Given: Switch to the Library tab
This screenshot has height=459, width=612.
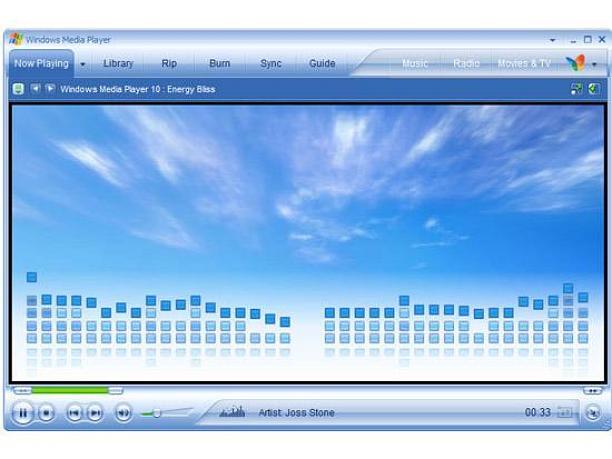Looking at the screenshot, I should [118, 63].
